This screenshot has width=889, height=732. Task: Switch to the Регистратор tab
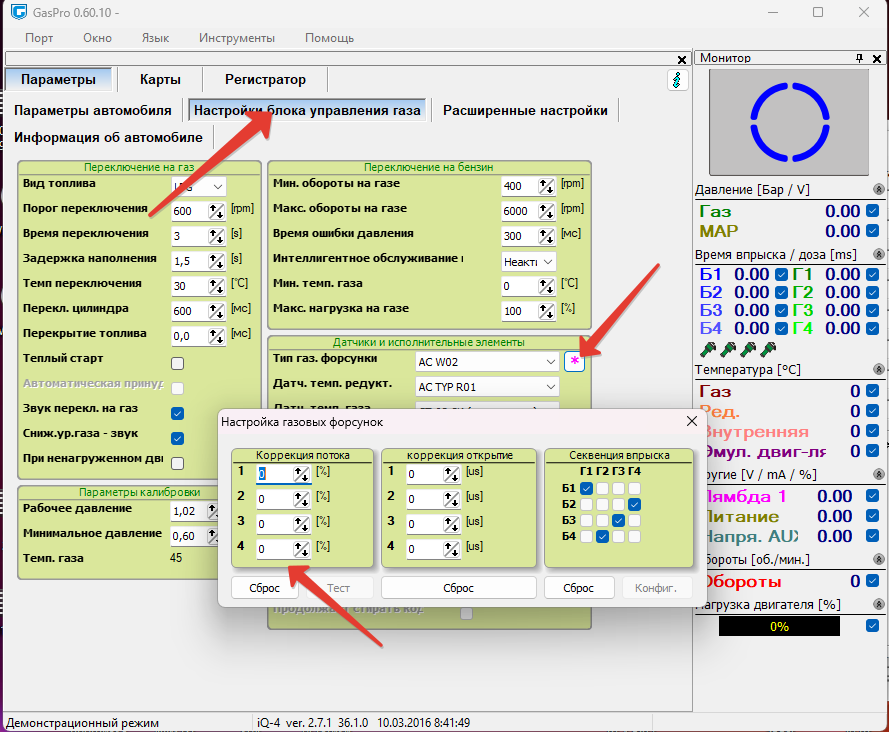pyautogui.click(x=265, y=79)
